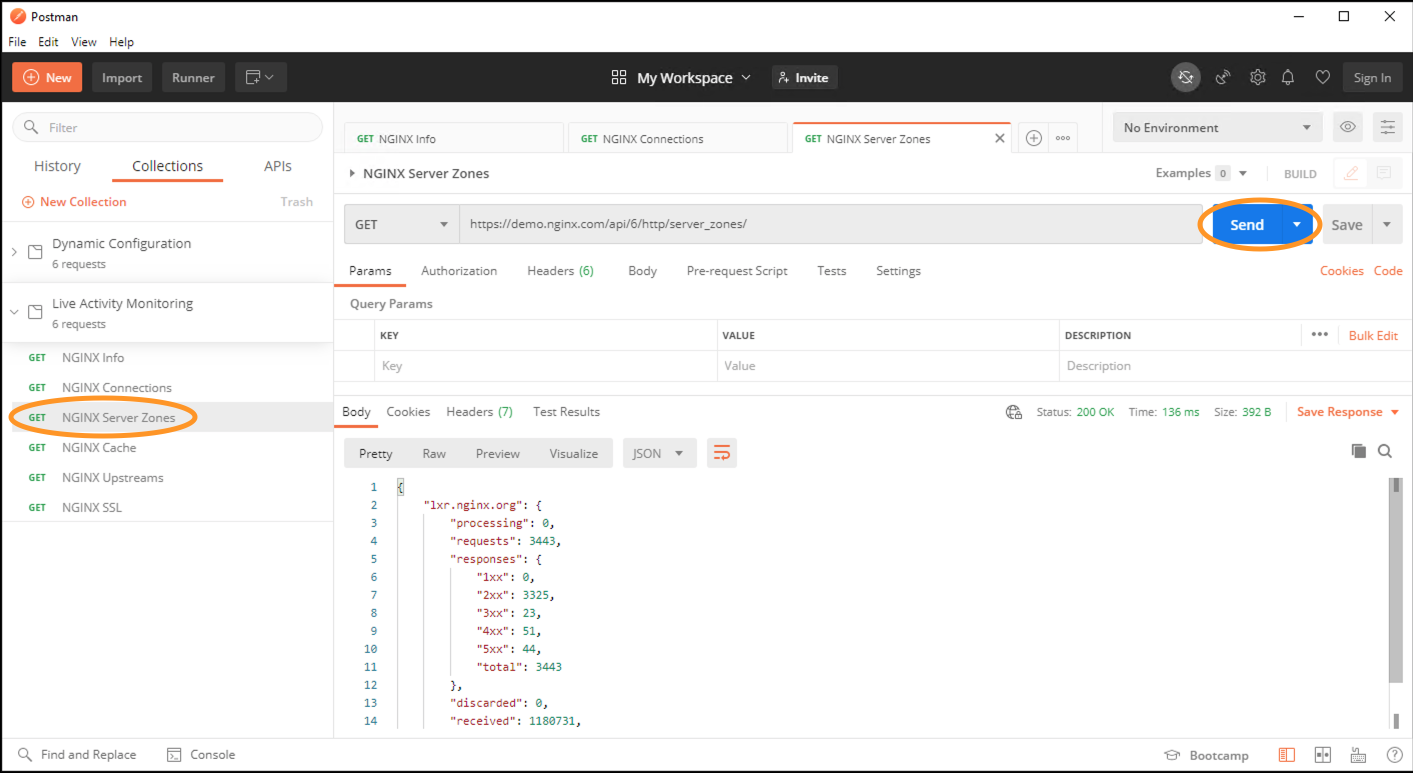Screen dimensions: 1413x773
Task: Open the GET method dropdown
Action: point(402,224)
